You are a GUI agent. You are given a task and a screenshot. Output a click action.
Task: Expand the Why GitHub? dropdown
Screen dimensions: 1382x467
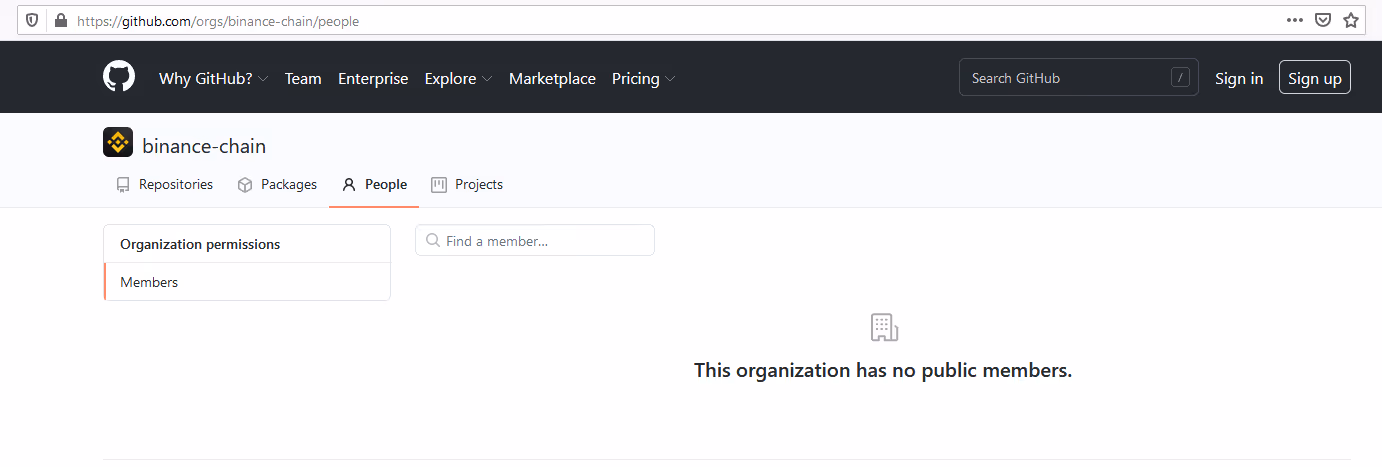213,78
